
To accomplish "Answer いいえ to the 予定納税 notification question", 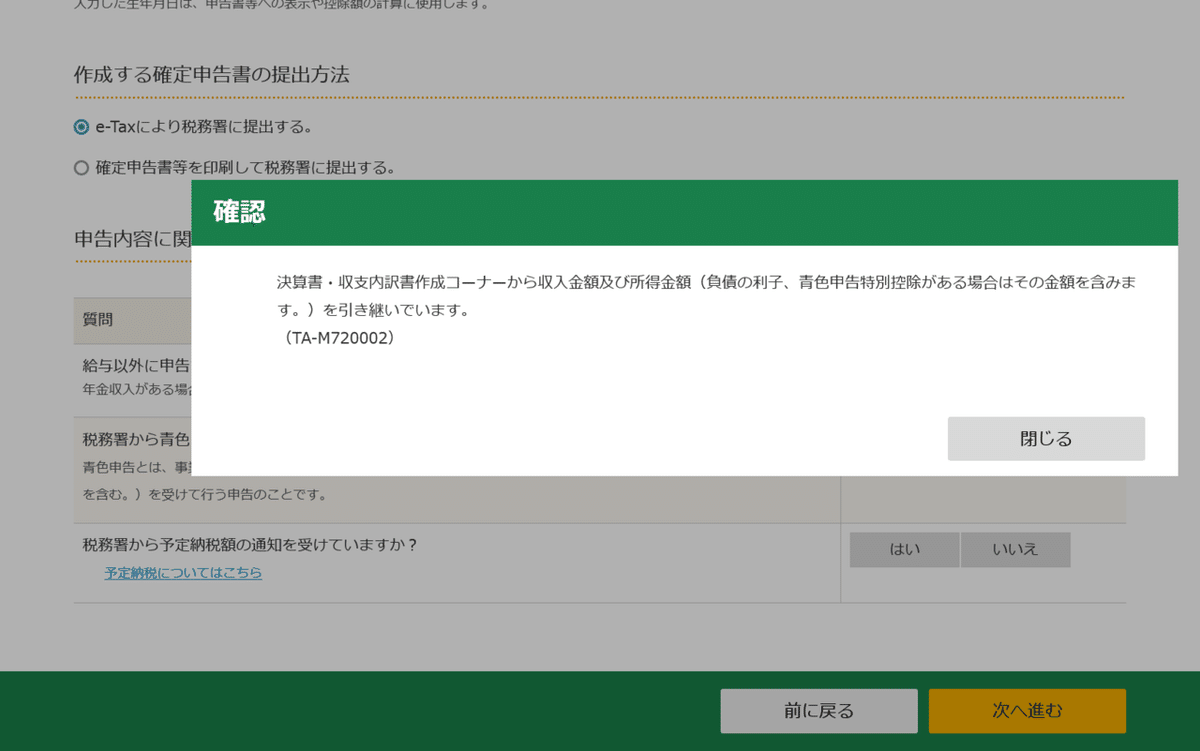I will [1015, 549].
